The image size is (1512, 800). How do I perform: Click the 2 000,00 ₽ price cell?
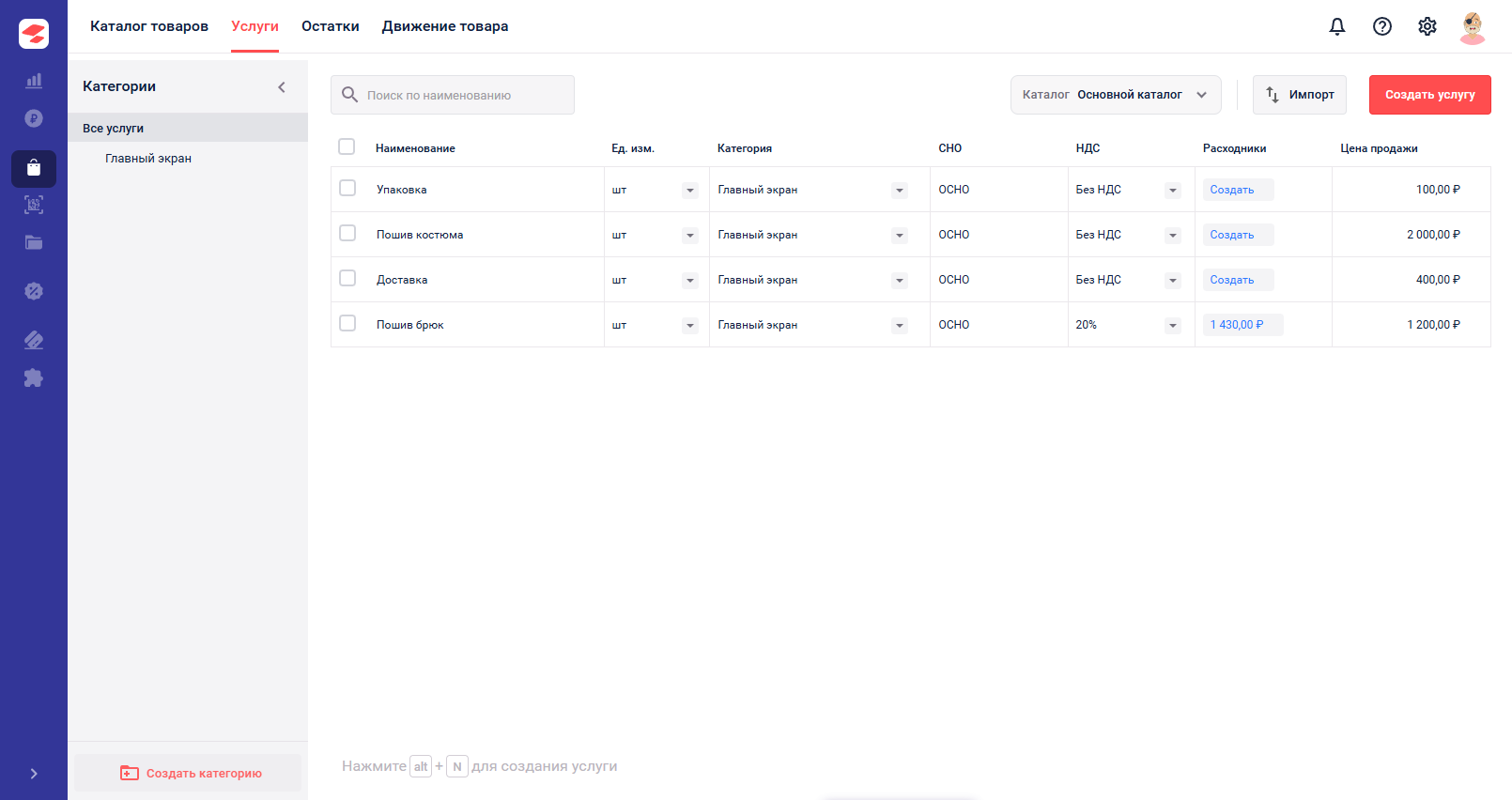[1412, 235]
